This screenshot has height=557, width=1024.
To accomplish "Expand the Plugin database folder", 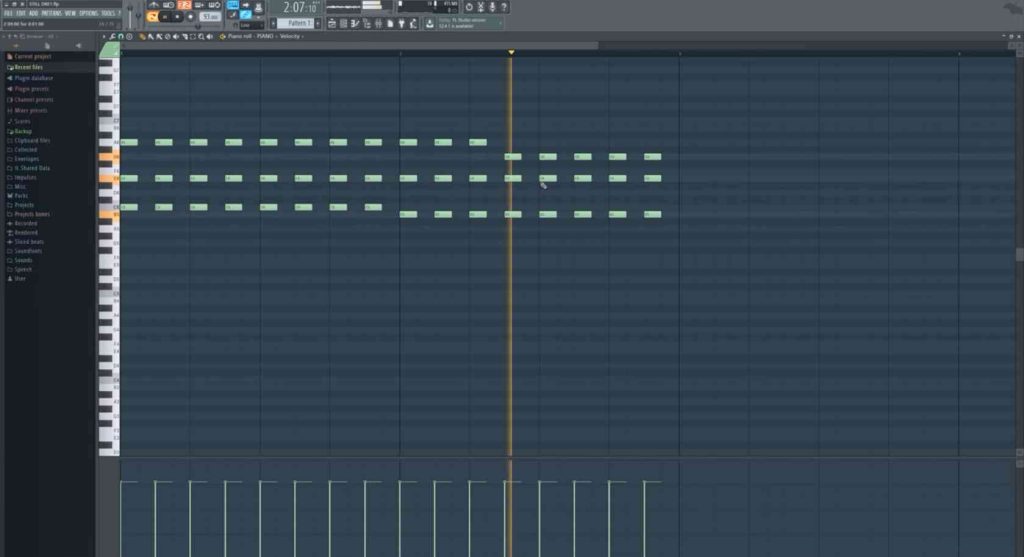I will tap(33, 78).
